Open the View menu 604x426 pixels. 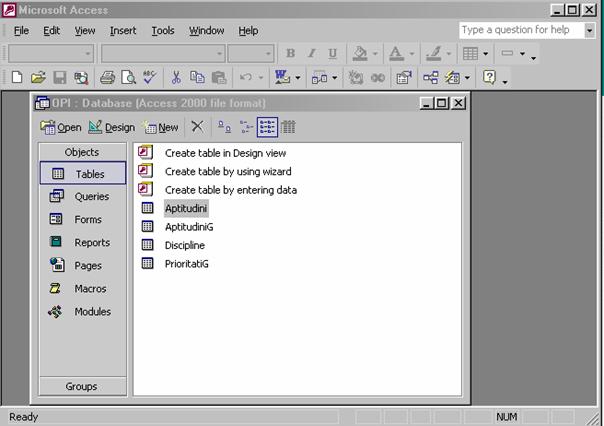pos(85,30)
